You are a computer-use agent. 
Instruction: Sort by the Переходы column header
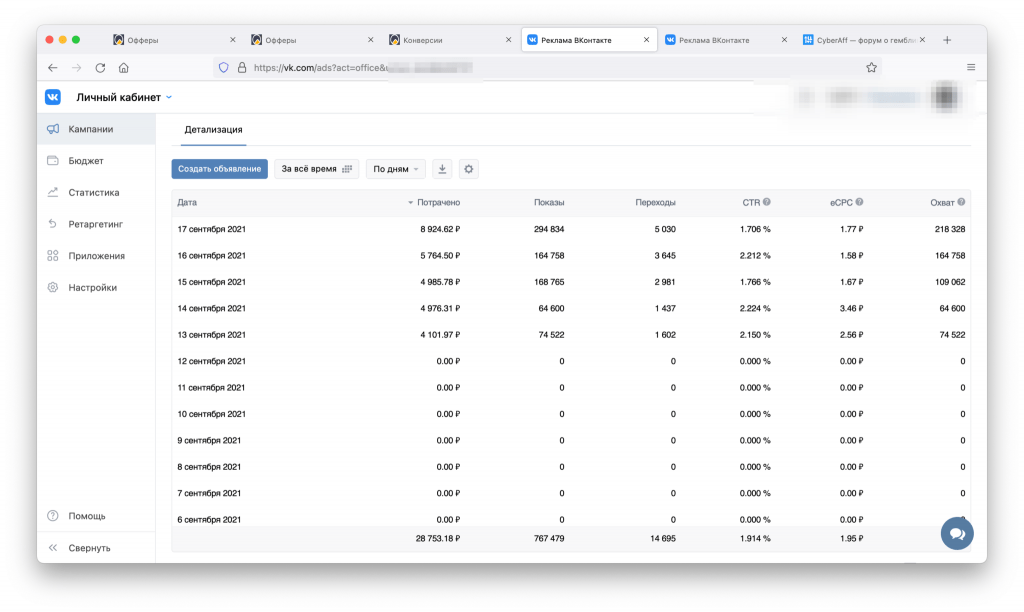coord(655,202)
